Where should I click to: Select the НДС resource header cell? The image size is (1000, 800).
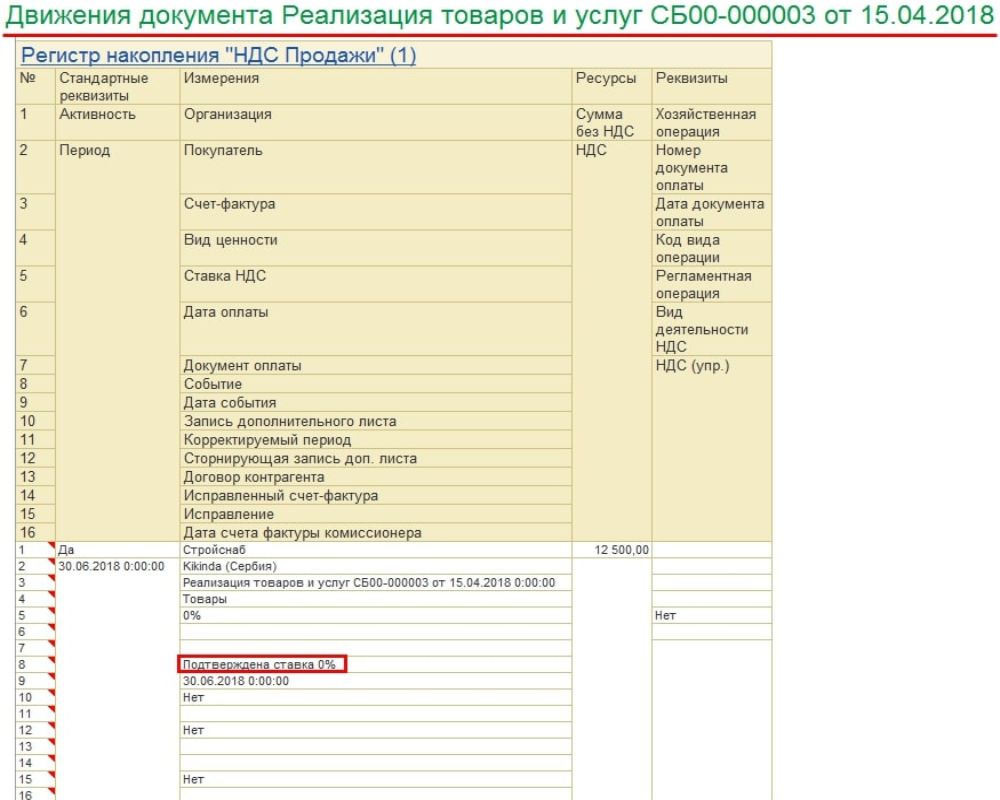612,341
